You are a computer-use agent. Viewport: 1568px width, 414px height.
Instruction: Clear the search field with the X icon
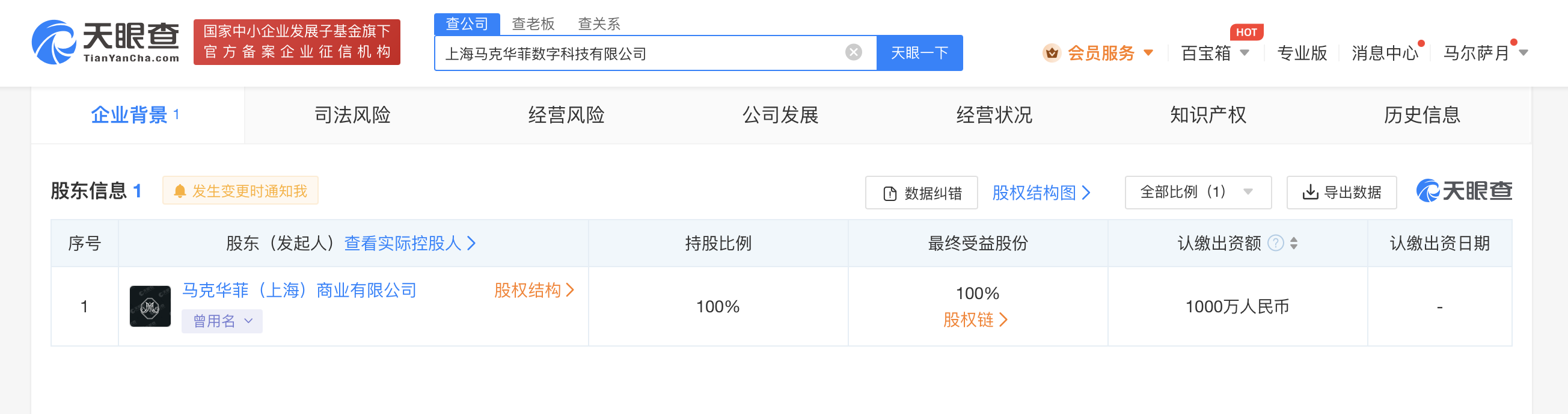click(853, 53)
